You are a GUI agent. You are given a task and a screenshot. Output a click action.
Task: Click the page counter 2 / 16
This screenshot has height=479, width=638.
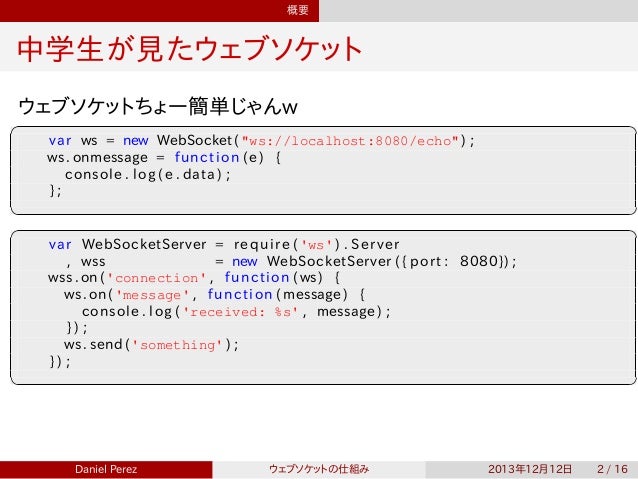(x=612, y=469)
